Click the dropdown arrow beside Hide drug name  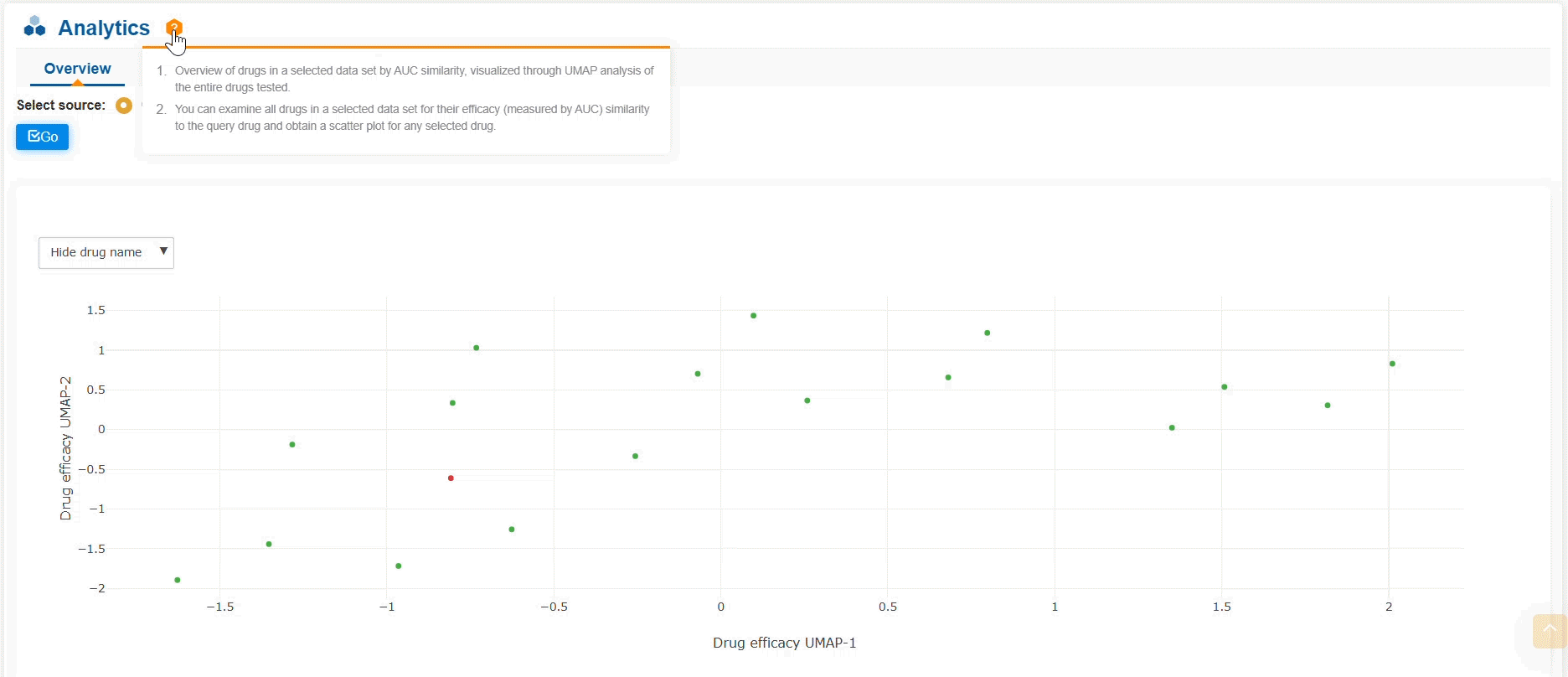[163, 251]
